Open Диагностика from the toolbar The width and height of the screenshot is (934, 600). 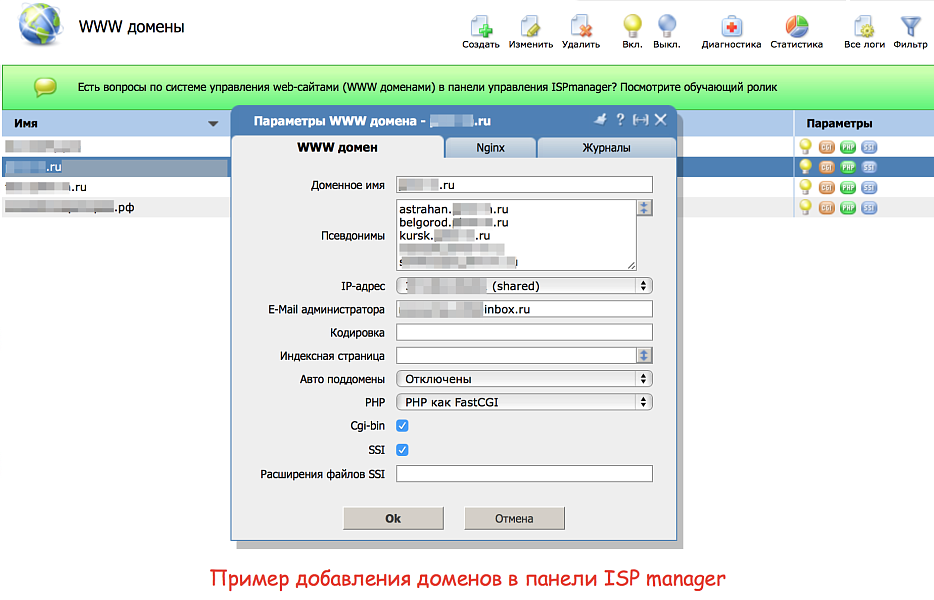(x=730, y=27)
